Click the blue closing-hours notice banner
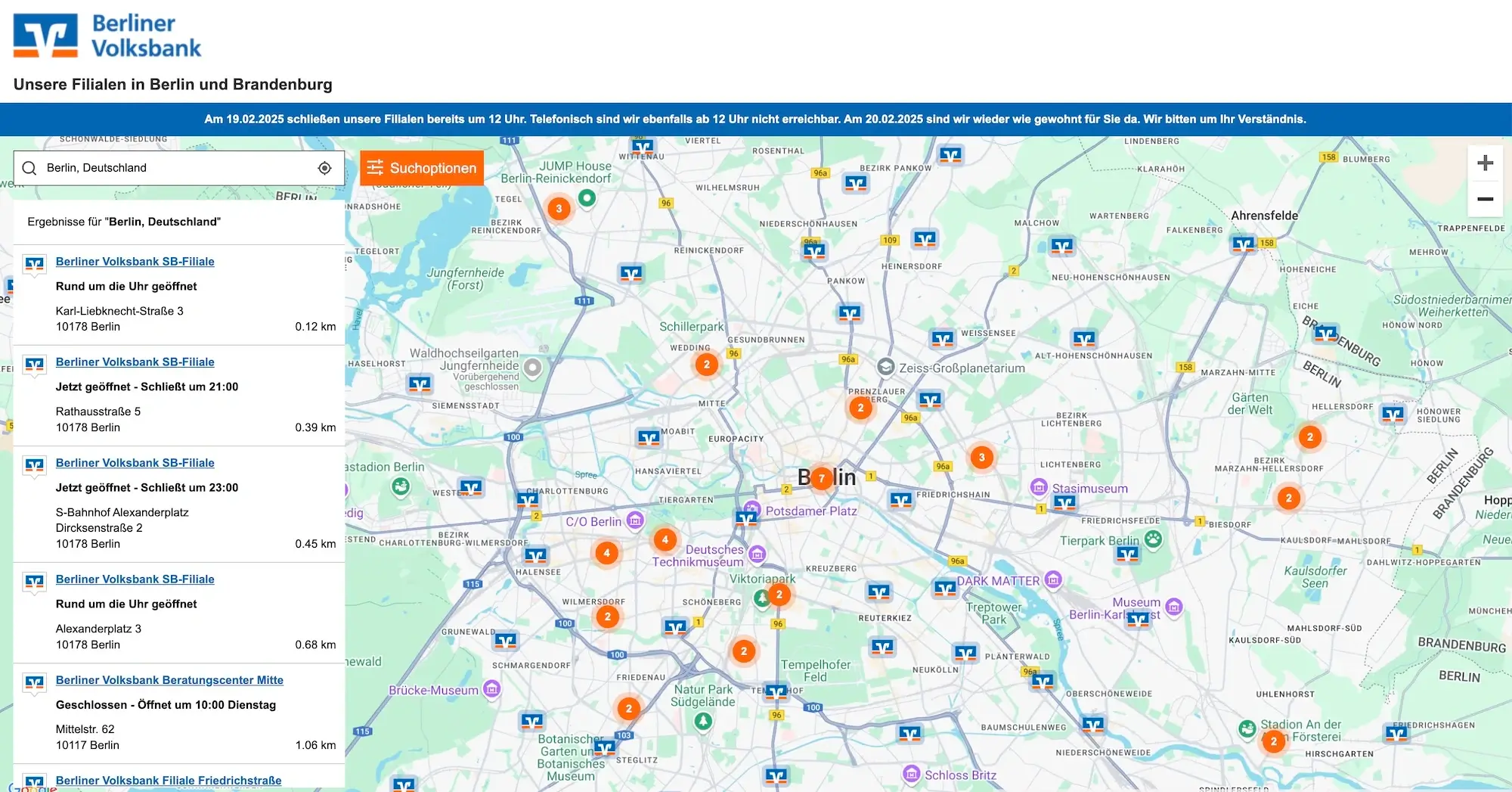1512x792 pixels. tap(756, 120)
